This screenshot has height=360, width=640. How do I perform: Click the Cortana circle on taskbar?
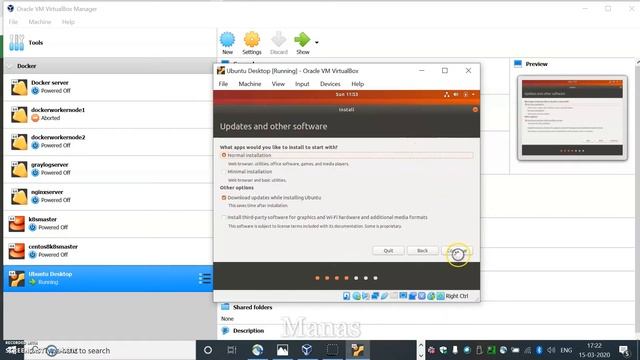(208, 350)
